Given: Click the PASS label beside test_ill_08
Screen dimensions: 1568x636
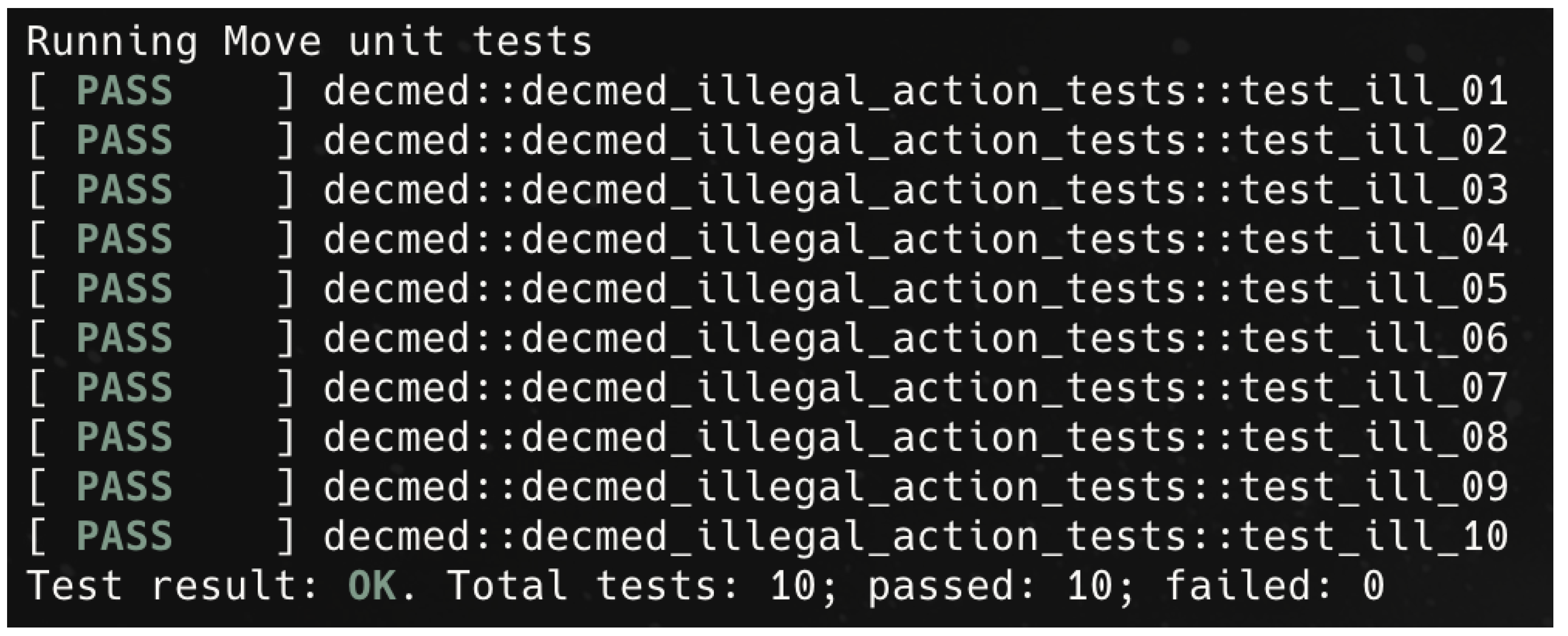Looking at the screenshot, I should tap(125, 437).
